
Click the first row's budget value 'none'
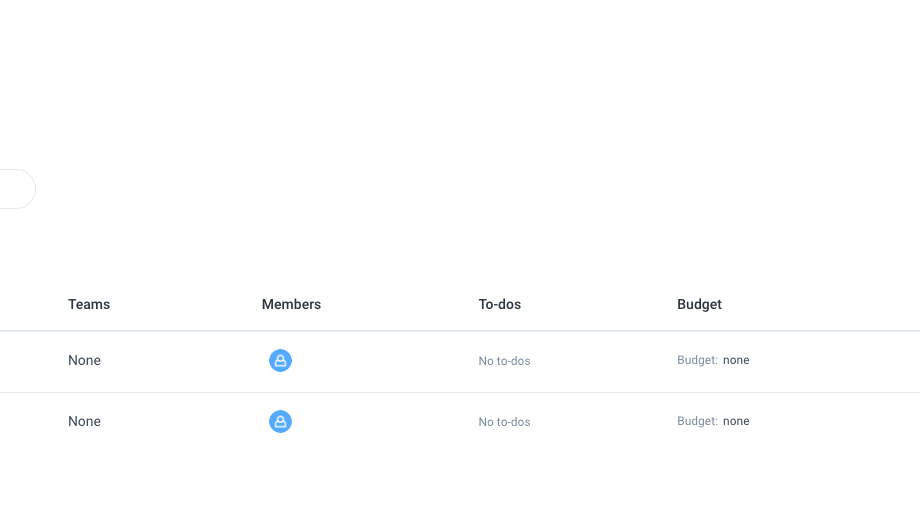pos(736,360)
